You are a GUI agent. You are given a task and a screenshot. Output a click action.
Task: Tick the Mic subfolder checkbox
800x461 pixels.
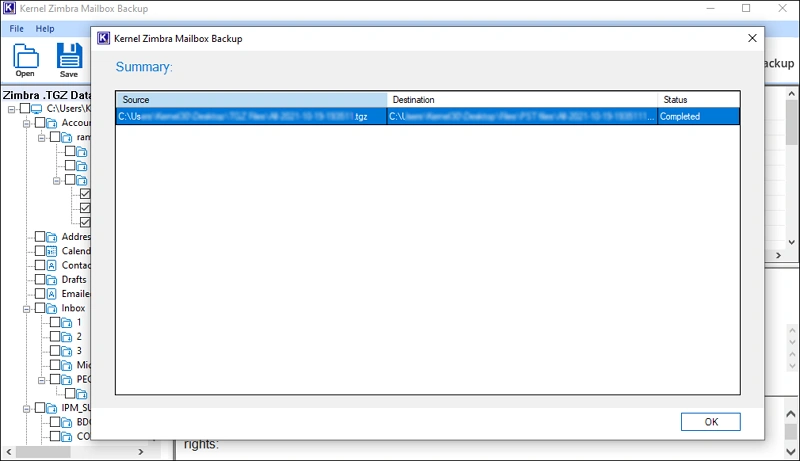[x=55, y=365]
